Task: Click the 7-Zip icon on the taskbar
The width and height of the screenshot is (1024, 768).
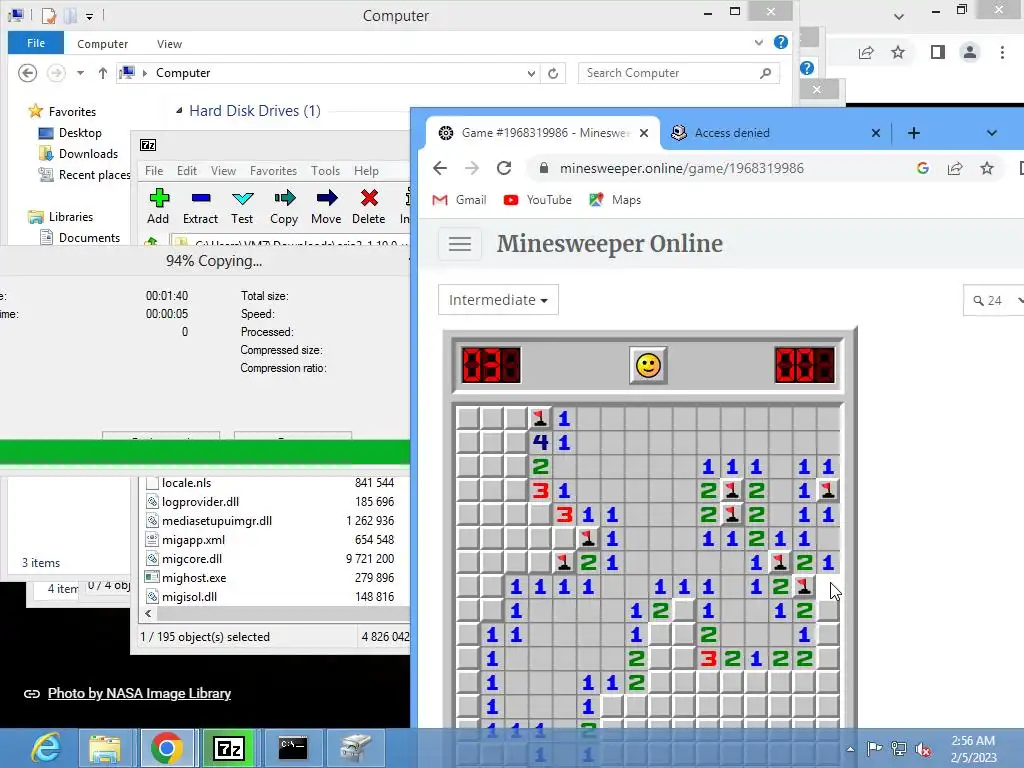Action: (229, 748)
